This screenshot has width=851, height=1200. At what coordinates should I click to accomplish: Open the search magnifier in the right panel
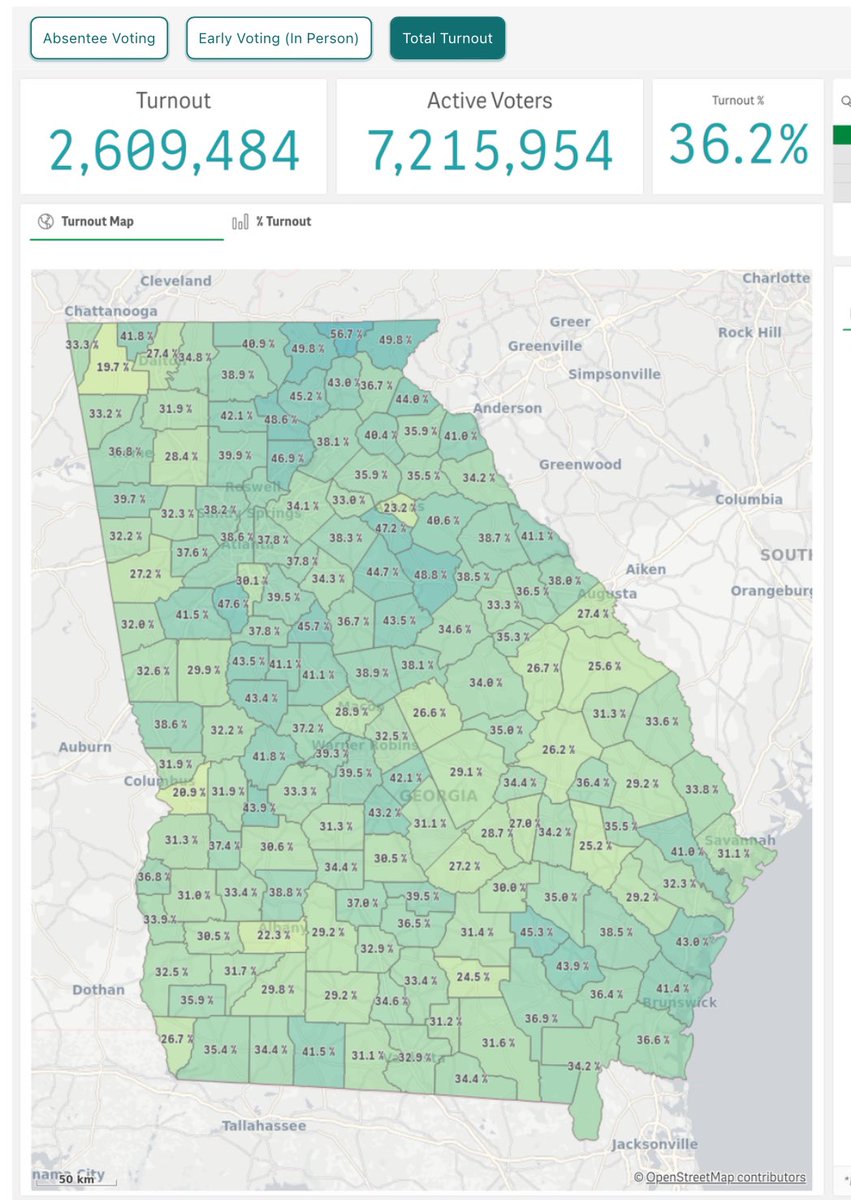click(844, 100)
